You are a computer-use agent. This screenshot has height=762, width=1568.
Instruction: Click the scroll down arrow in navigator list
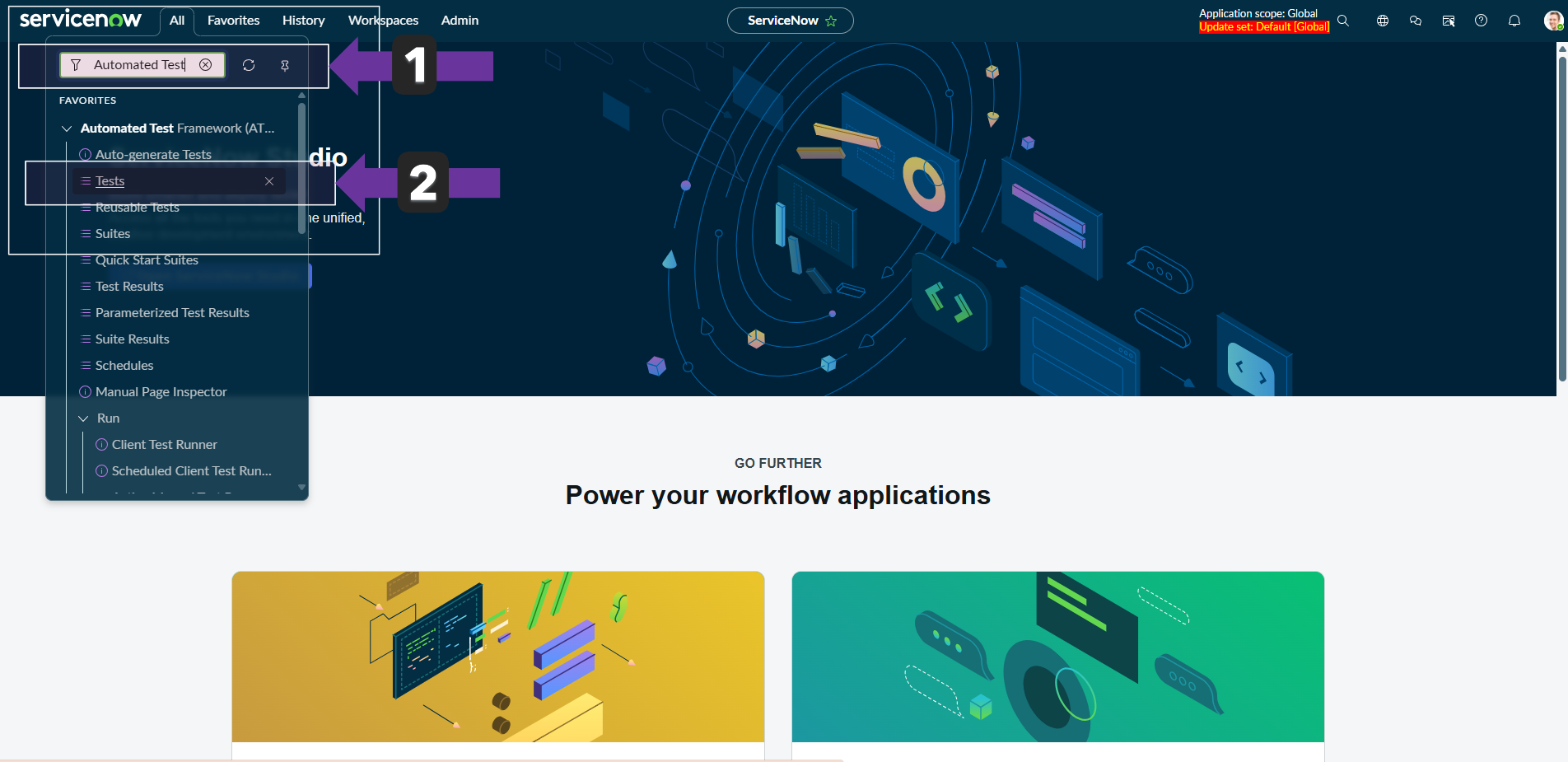pyautogui.click(x=301, y=487)
